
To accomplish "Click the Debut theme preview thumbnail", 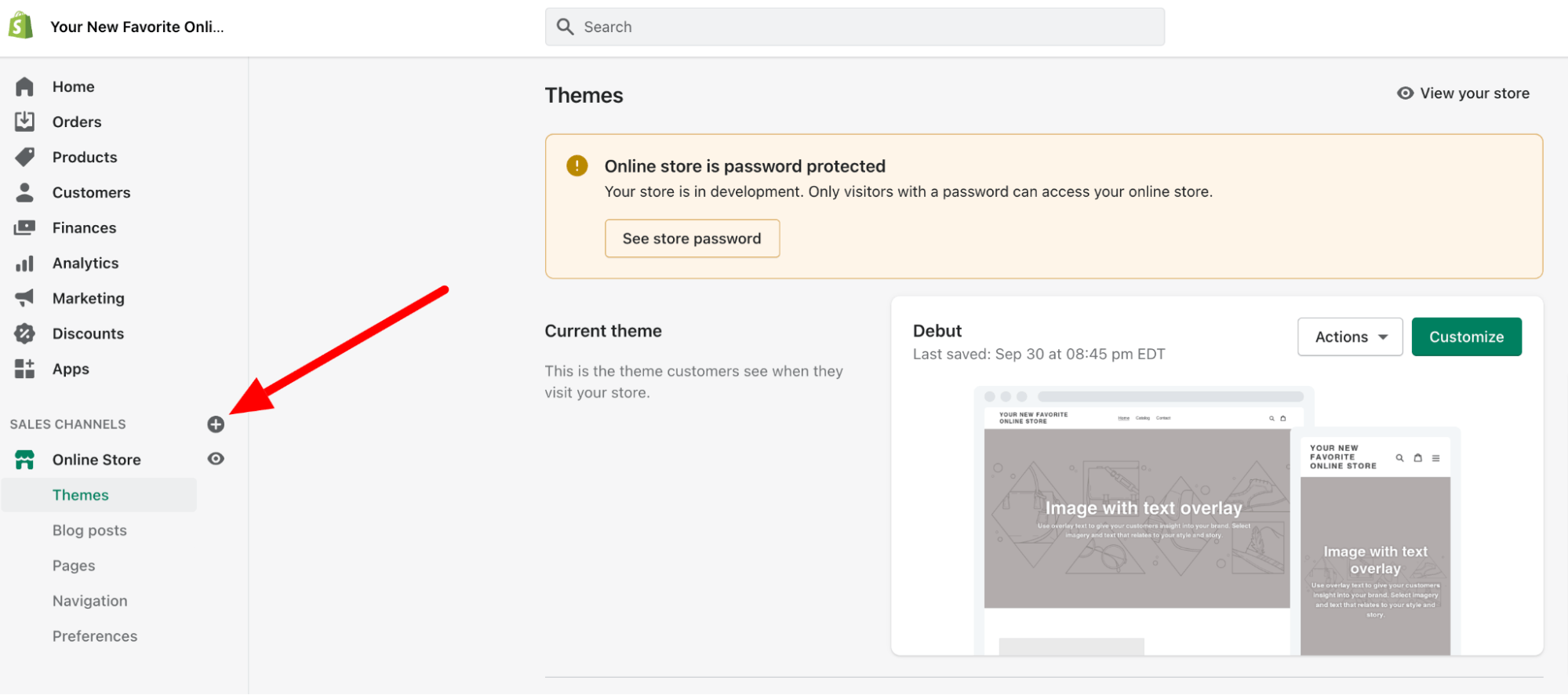I will [1216, 518].
